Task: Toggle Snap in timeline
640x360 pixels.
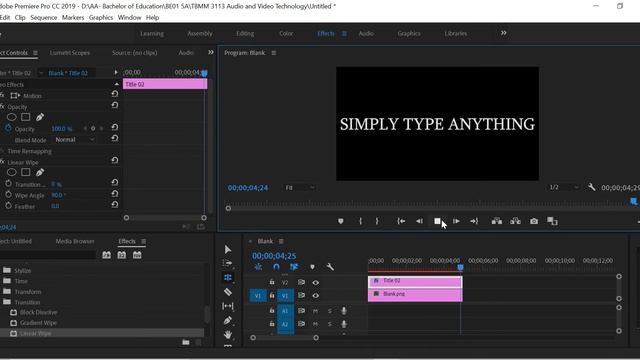Action: coord(276,267)
